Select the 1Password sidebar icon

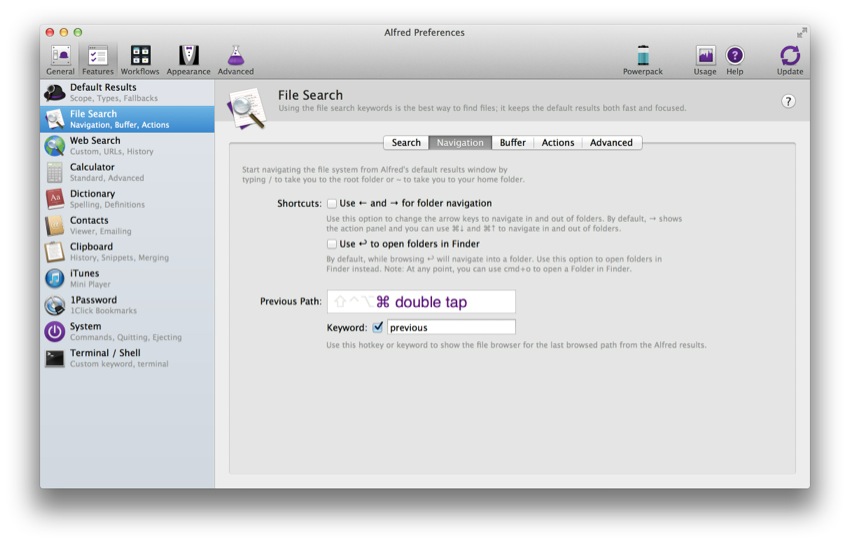click(x=55, y=305)
